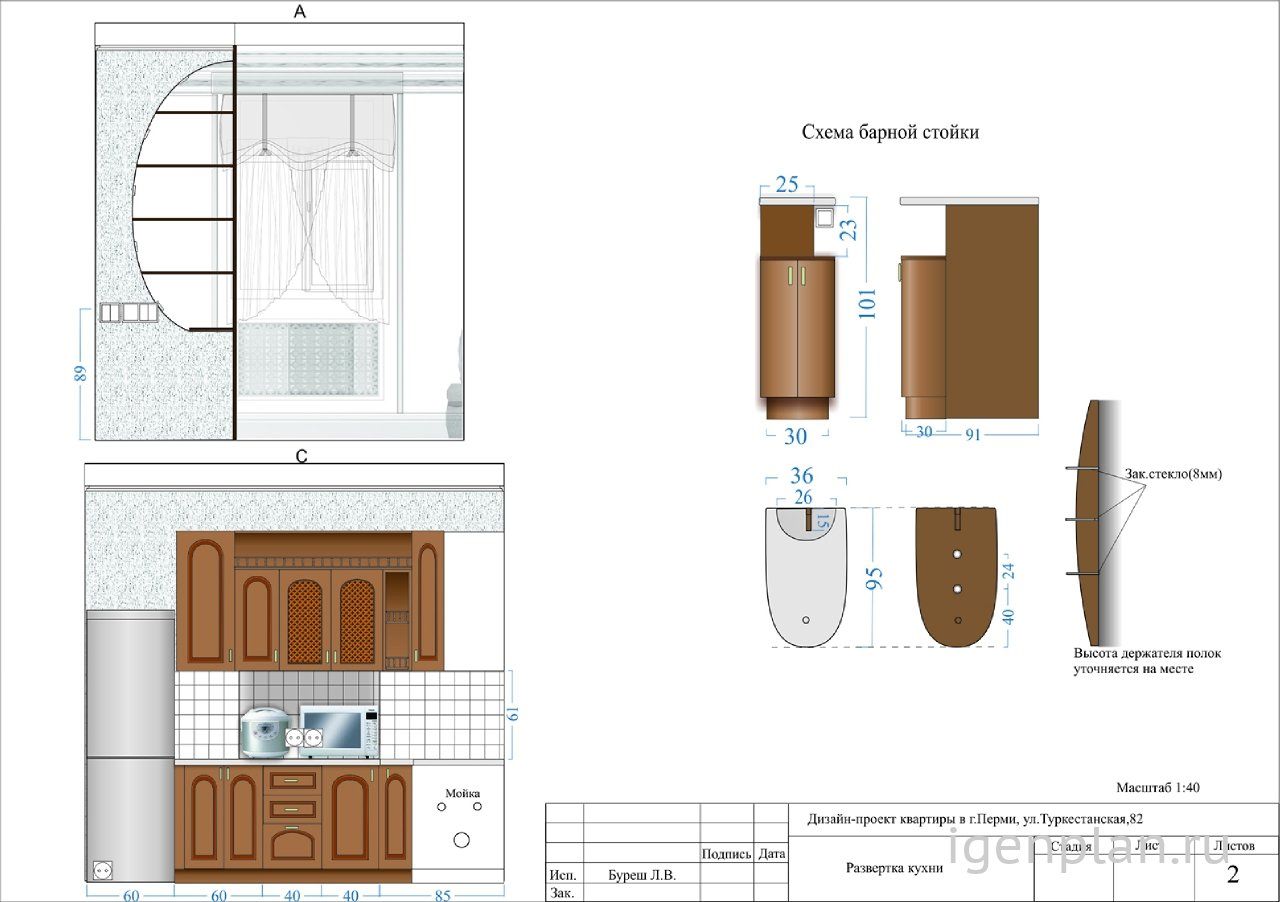Select the 89 dimension beside view A
Screen dimensions: 1280x902
(x=81, y=373)
